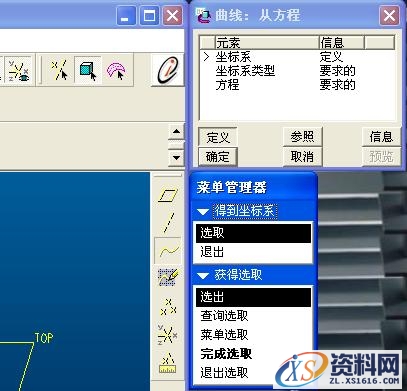This screenshot has width=407, height=391.
Task: Click the scroll down arrow button
Action: point(176,157)
